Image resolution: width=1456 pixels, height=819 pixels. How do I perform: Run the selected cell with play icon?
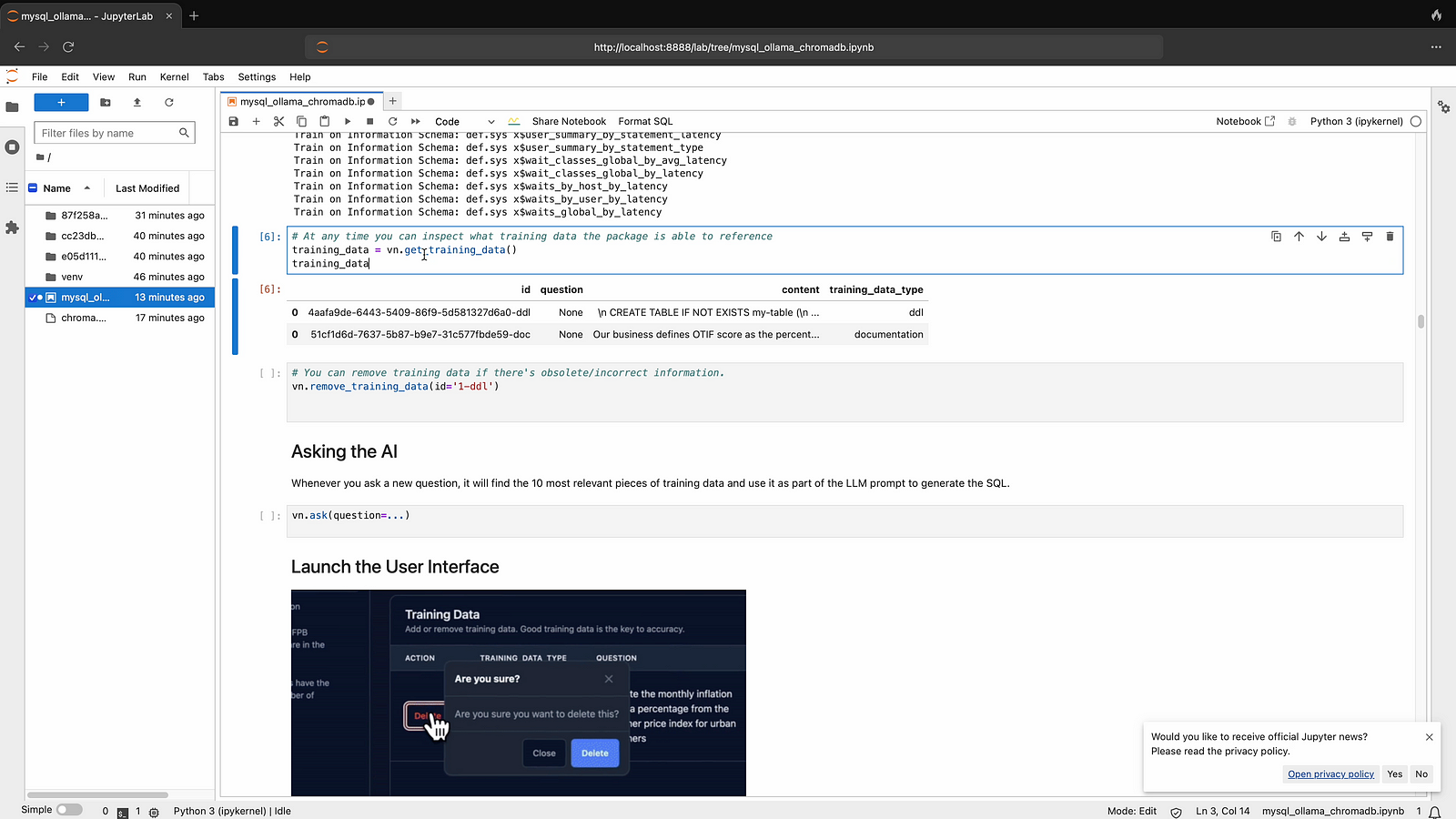point(348,121)
